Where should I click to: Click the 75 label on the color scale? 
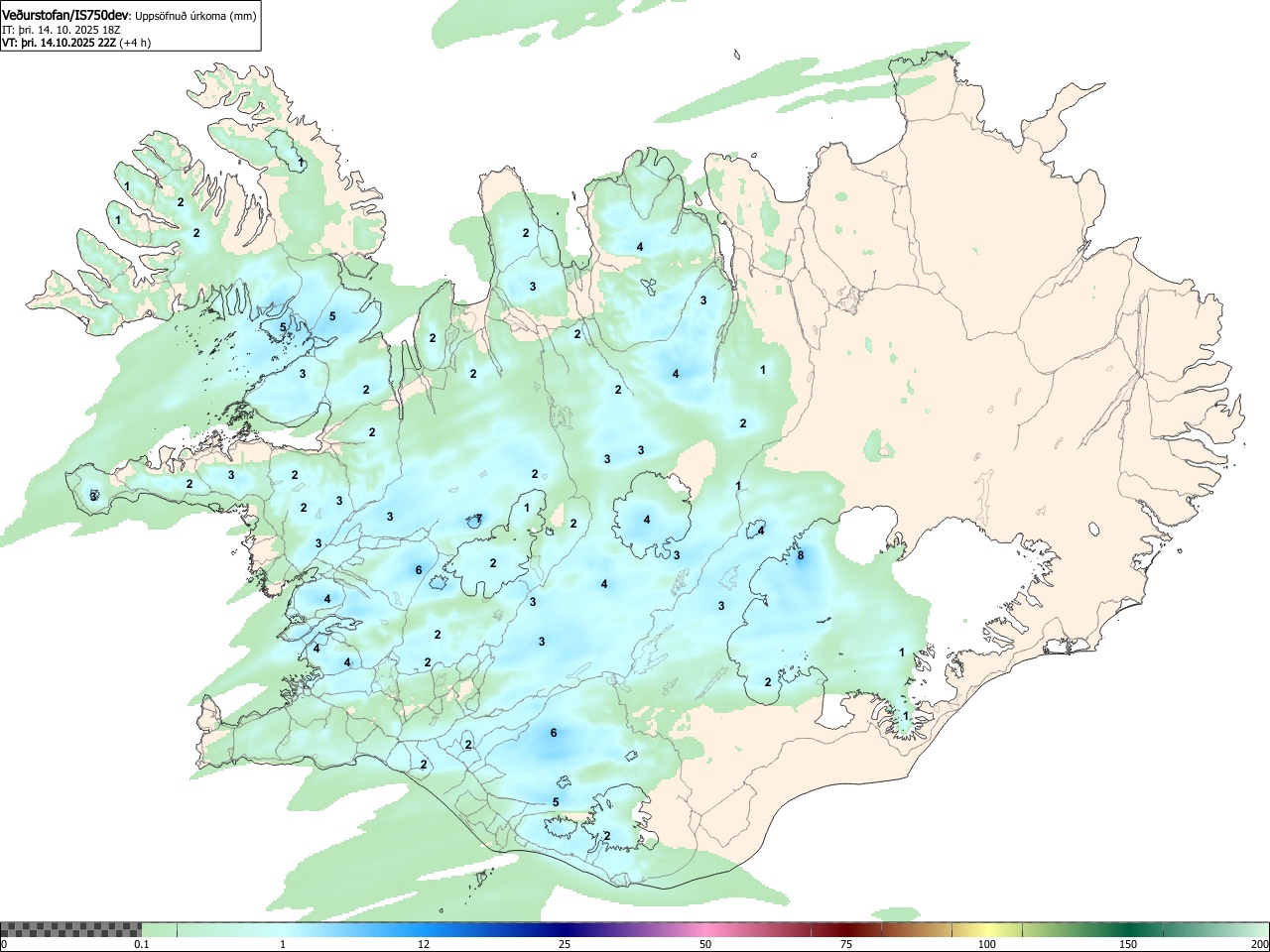pos(846,944)
